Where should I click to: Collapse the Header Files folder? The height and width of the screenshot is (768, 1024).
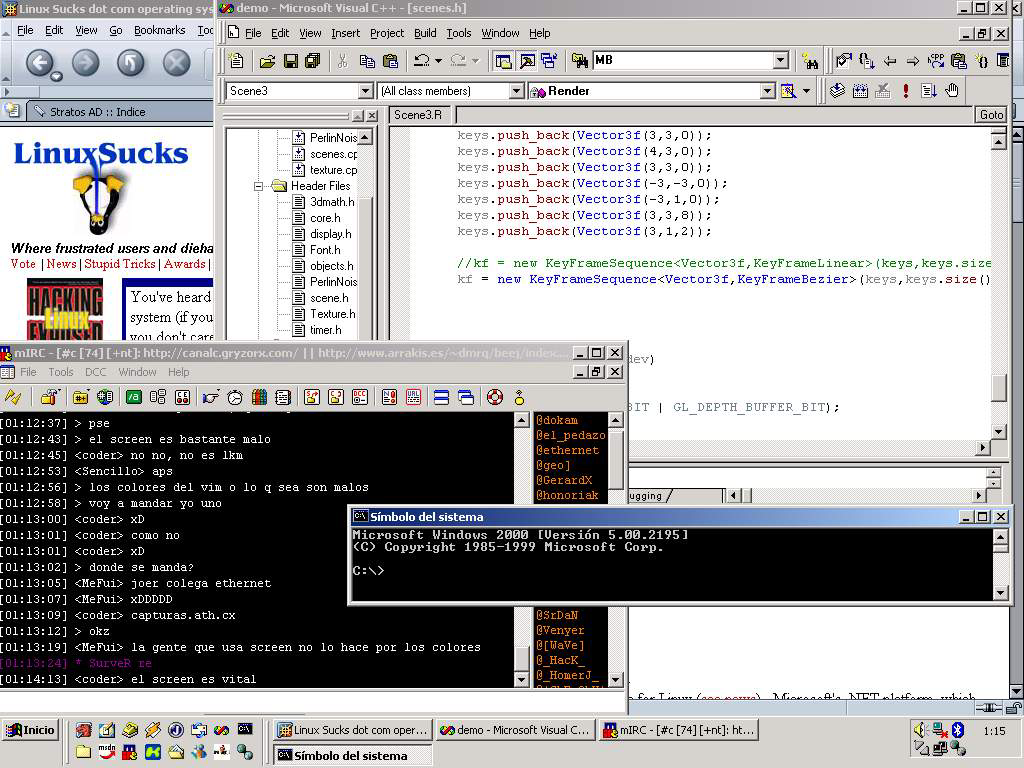(x=259, y=186)
